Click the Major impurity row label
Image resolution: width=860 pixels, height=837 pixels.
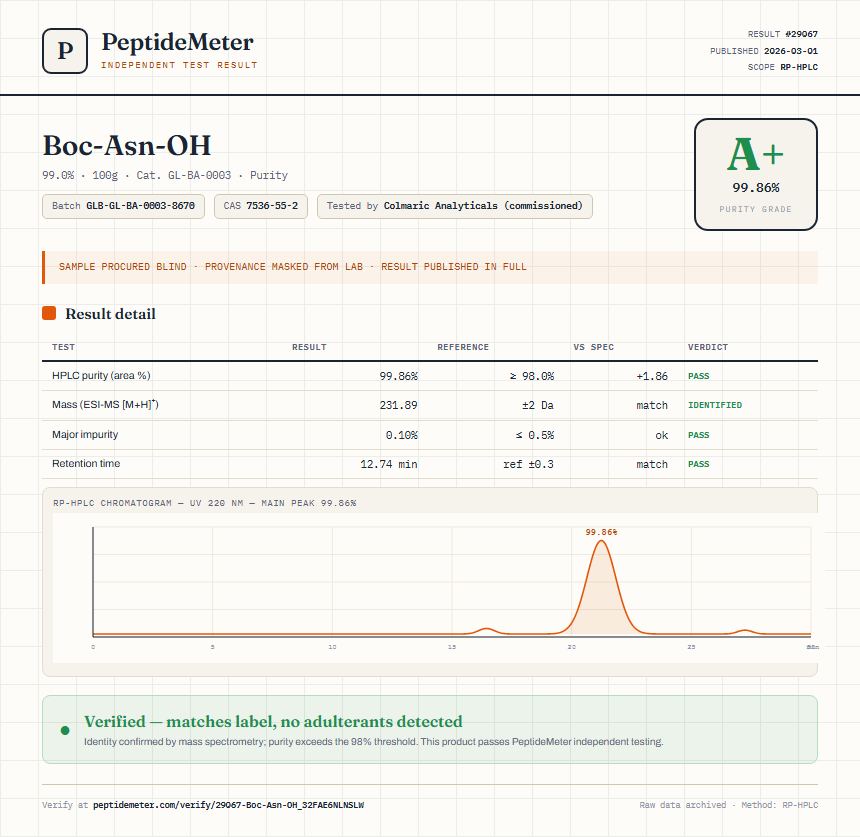coord(85,434)
